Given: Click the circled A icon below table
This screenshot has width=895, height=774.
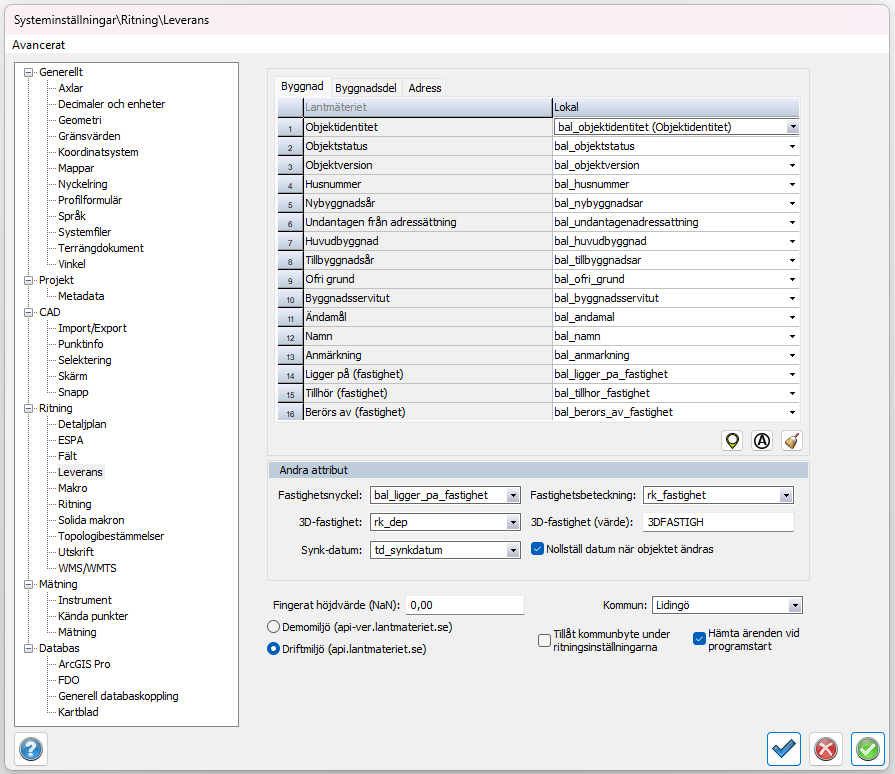Looking at the screenshot, I should coord(762,441).
